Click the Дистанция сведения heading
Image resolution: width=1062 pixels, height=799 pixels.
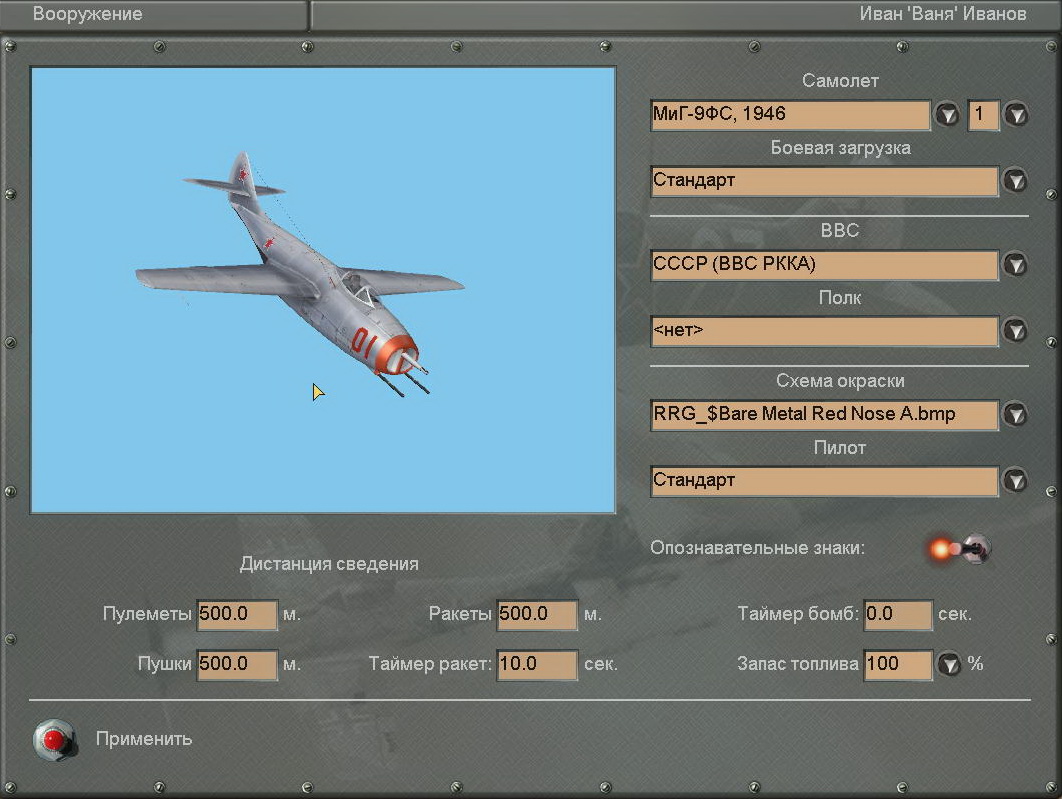[x=329, y=564]
